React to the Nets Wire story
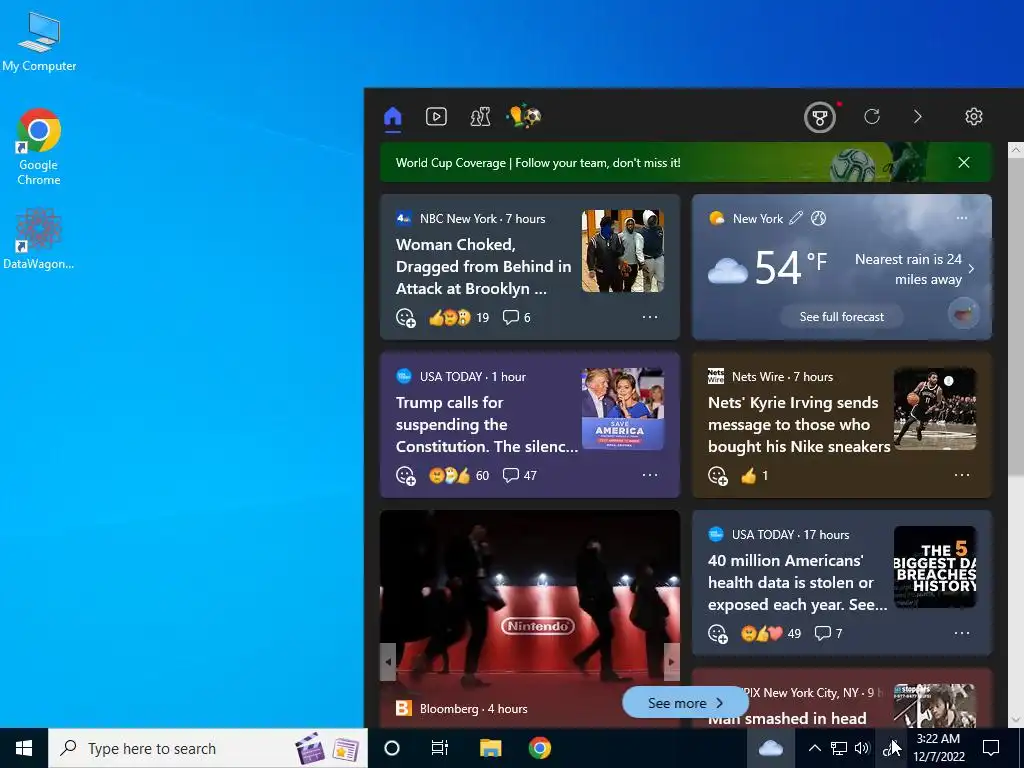Screen dimensions: 1024x768 click(718, 475)
